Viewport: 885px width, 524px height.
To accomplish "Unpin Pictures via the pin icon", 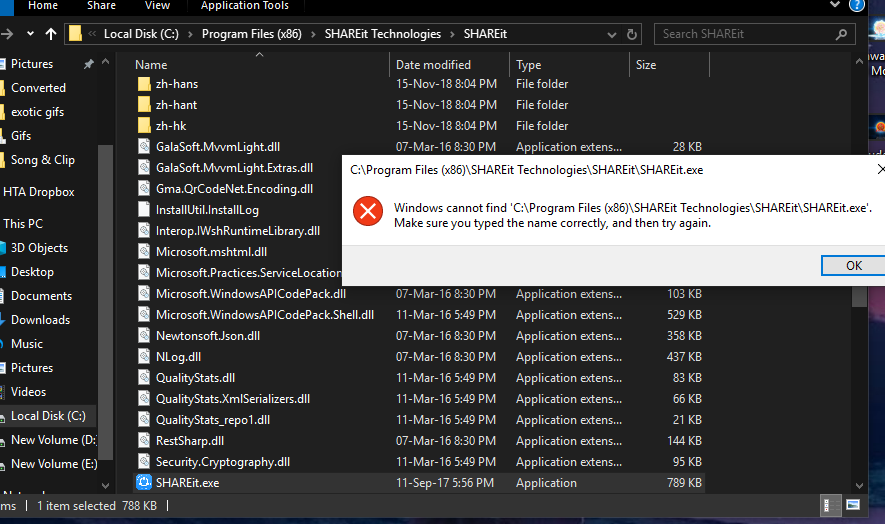I will (89, 64).
